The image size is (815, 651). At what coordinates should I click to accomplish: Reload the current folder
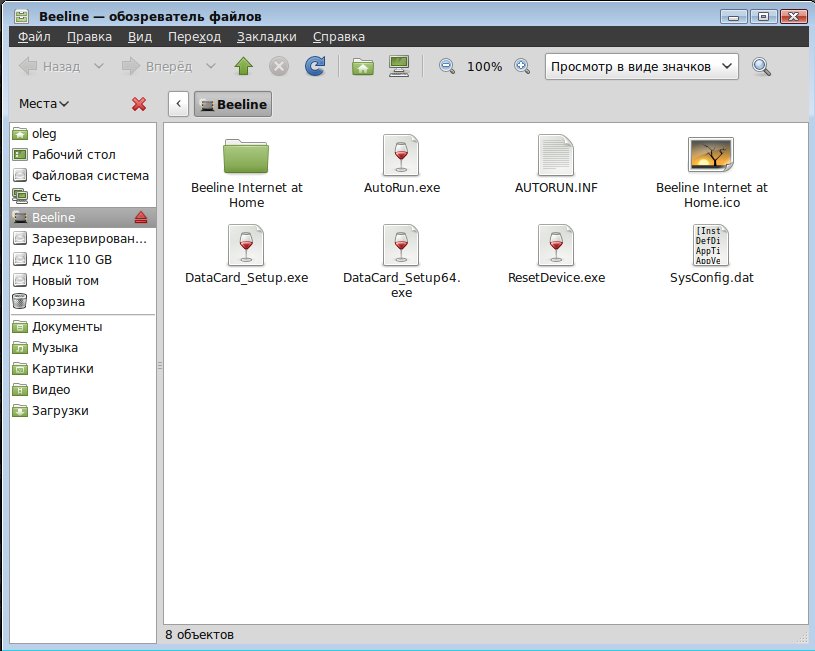pyautogui.click(x=315, y=67)
